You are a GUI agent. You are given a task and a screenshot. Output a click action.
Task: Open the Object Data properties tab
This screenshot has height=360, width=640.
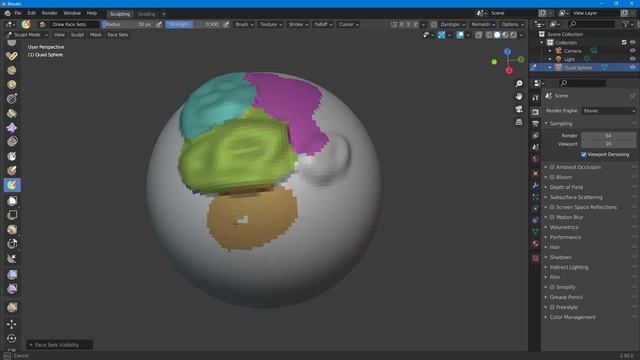point(536,231)
